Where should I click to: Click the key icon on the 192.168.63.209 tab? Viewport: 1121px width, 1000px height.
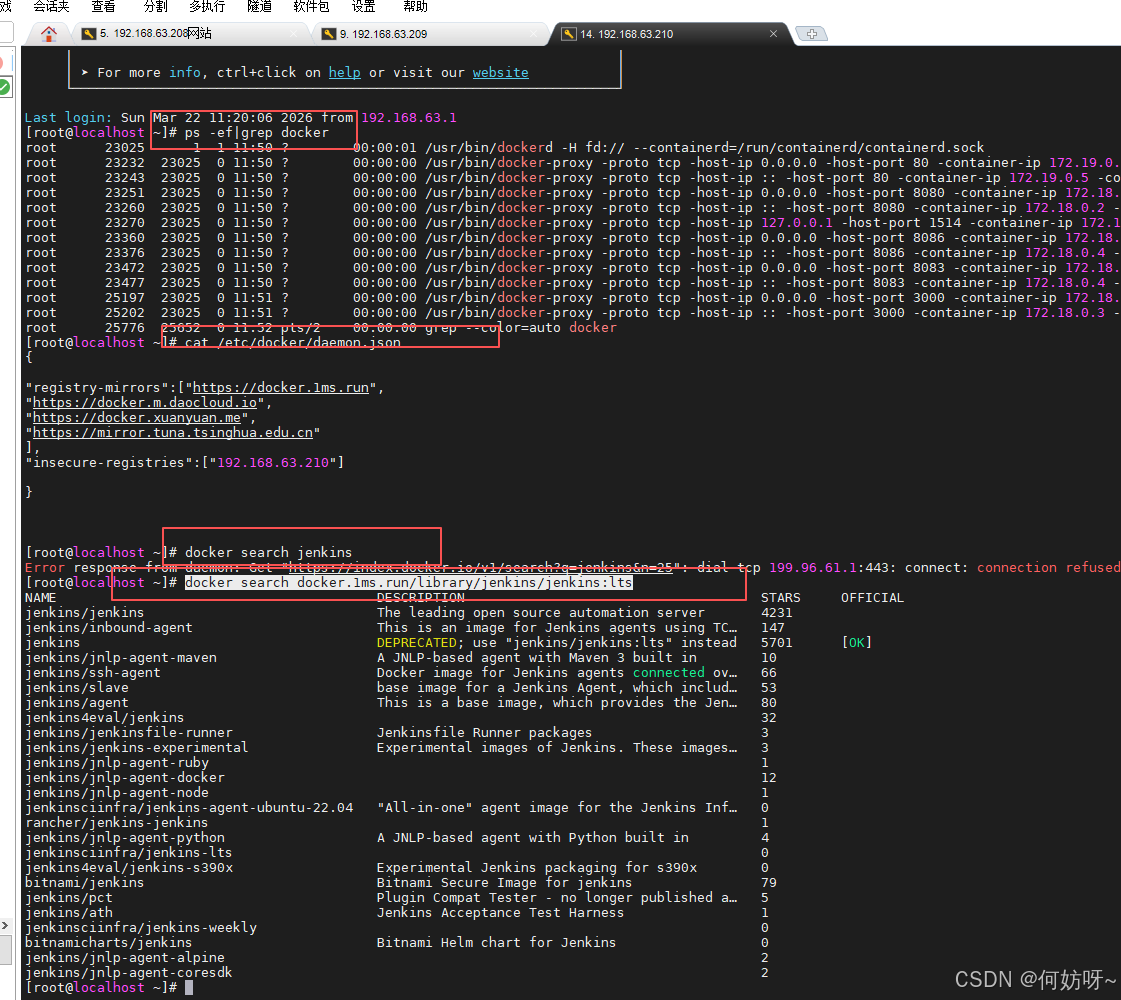click(x=329, y=34)
